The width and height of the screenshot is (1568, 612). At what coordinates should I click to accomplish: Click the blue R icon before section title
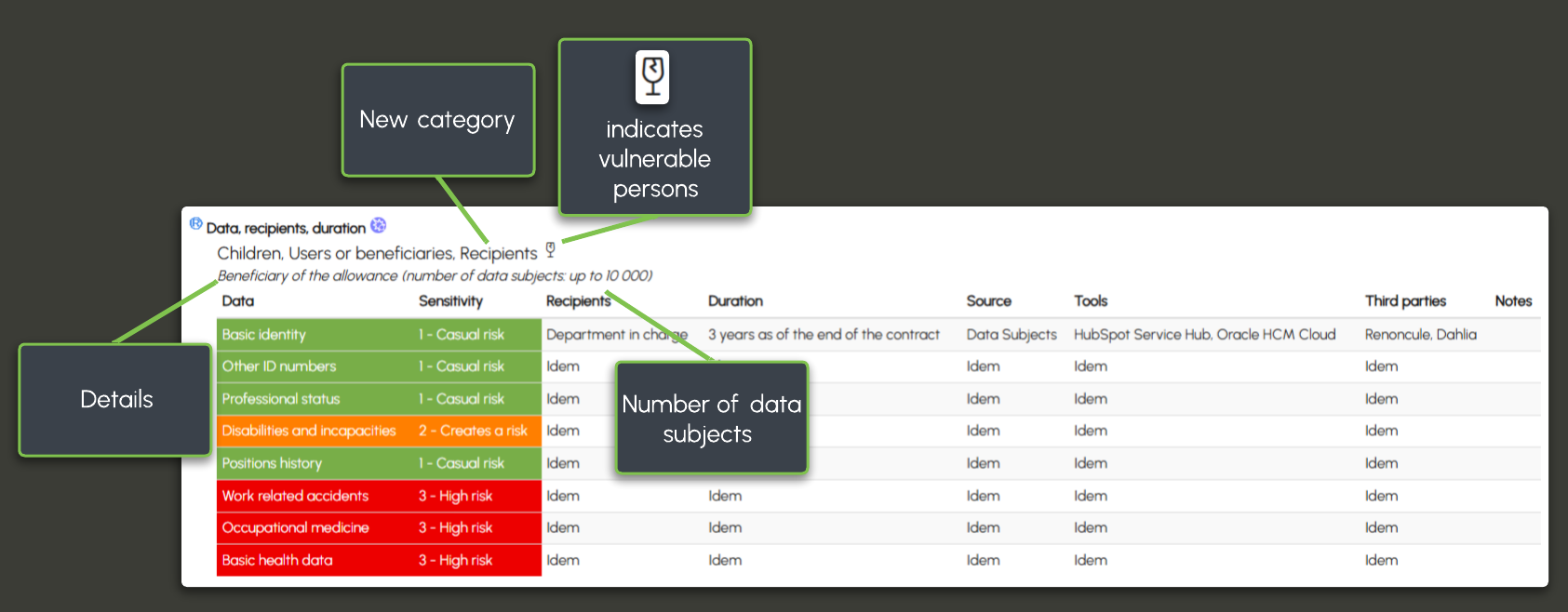coord(195,224)
